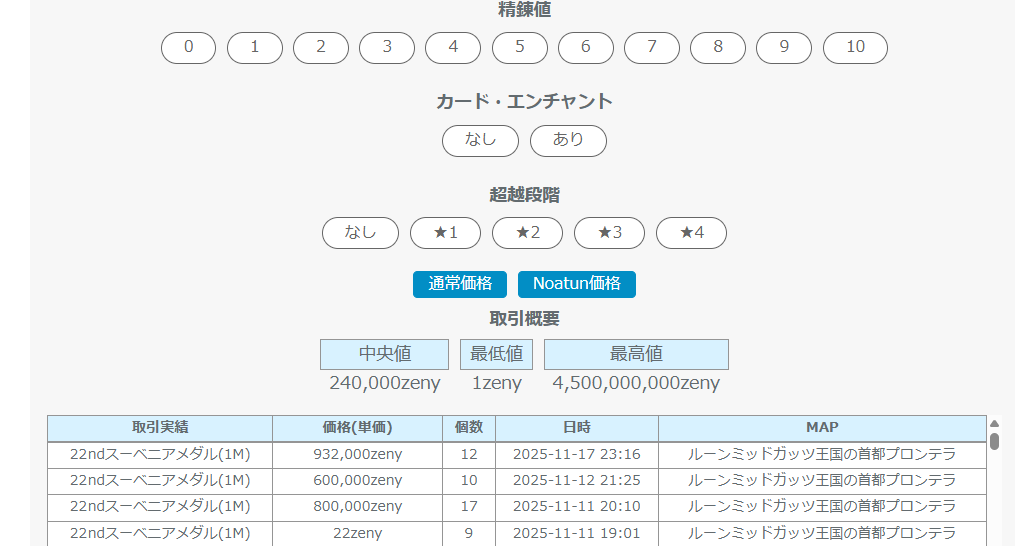Filter by ★3 transcendence level
Screen dimensions: 1015x546
point(609,233)
